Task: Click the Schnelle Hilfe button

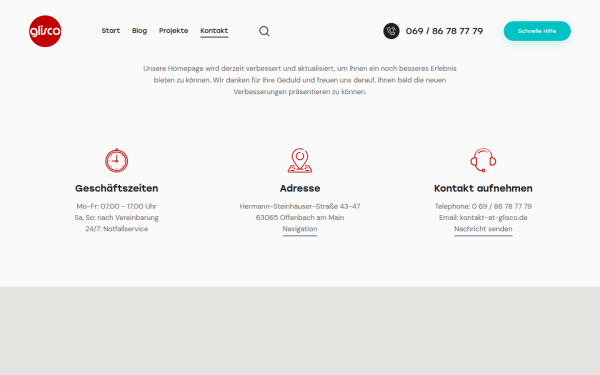Action: (x=537, y=31)
